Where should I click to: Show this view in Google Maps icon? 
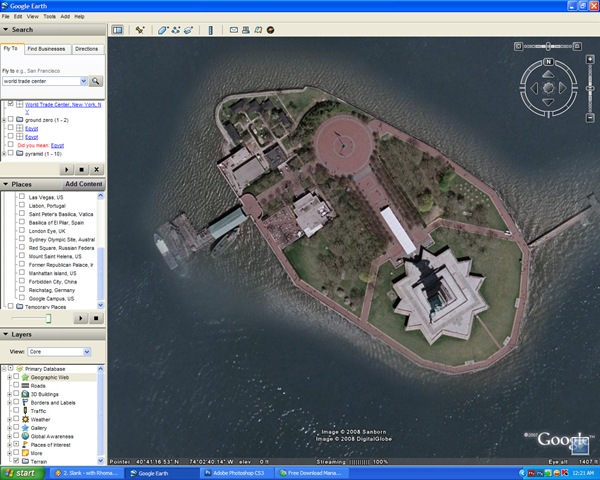tap(258, 30)
